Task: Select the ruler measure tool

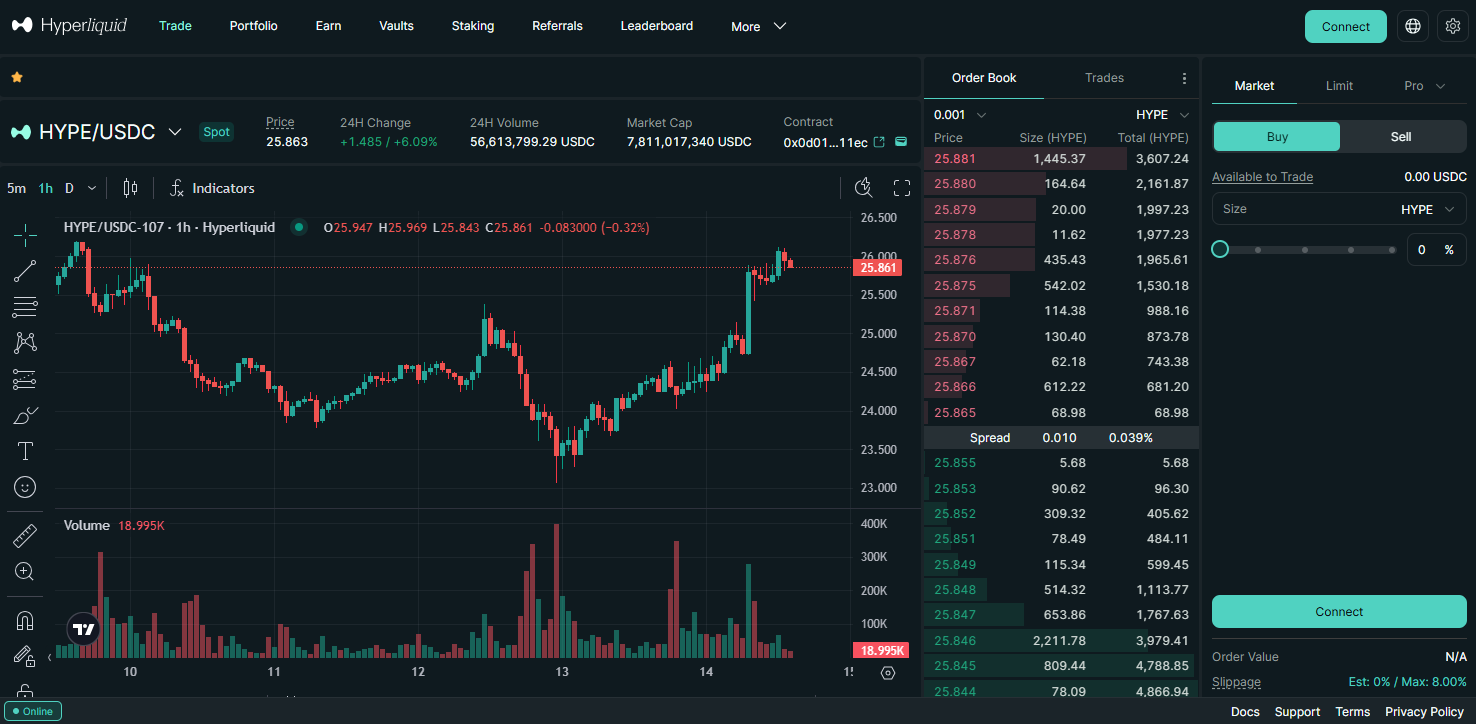Action: tap(25, 536)
